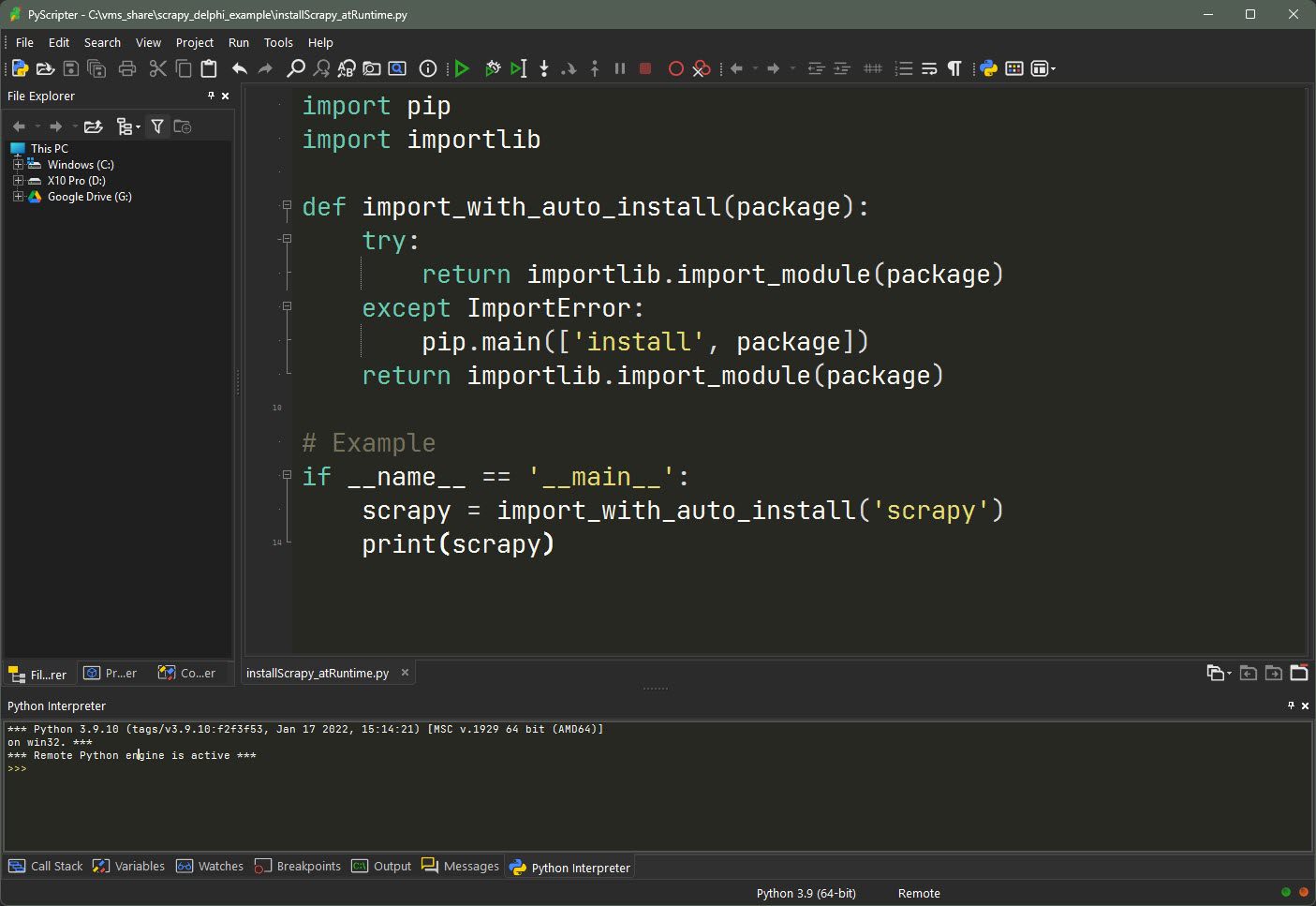Viewport: 1316px width, 906px height.
Task: Click the Python interpreter toolbar icon
Action: click(x=989, y=68)
